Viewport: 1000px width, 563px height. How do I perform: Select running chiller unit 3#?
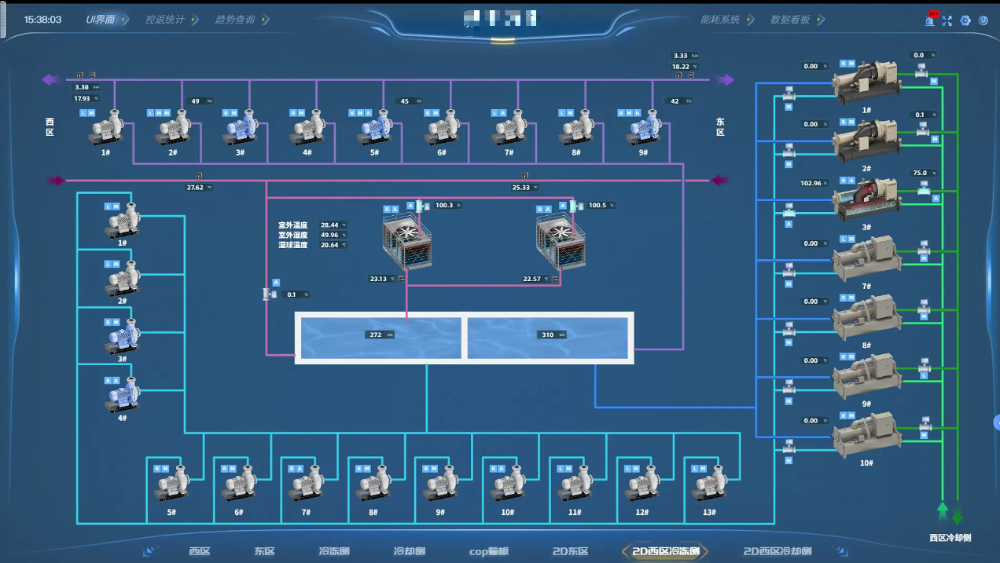coord(867,200)
